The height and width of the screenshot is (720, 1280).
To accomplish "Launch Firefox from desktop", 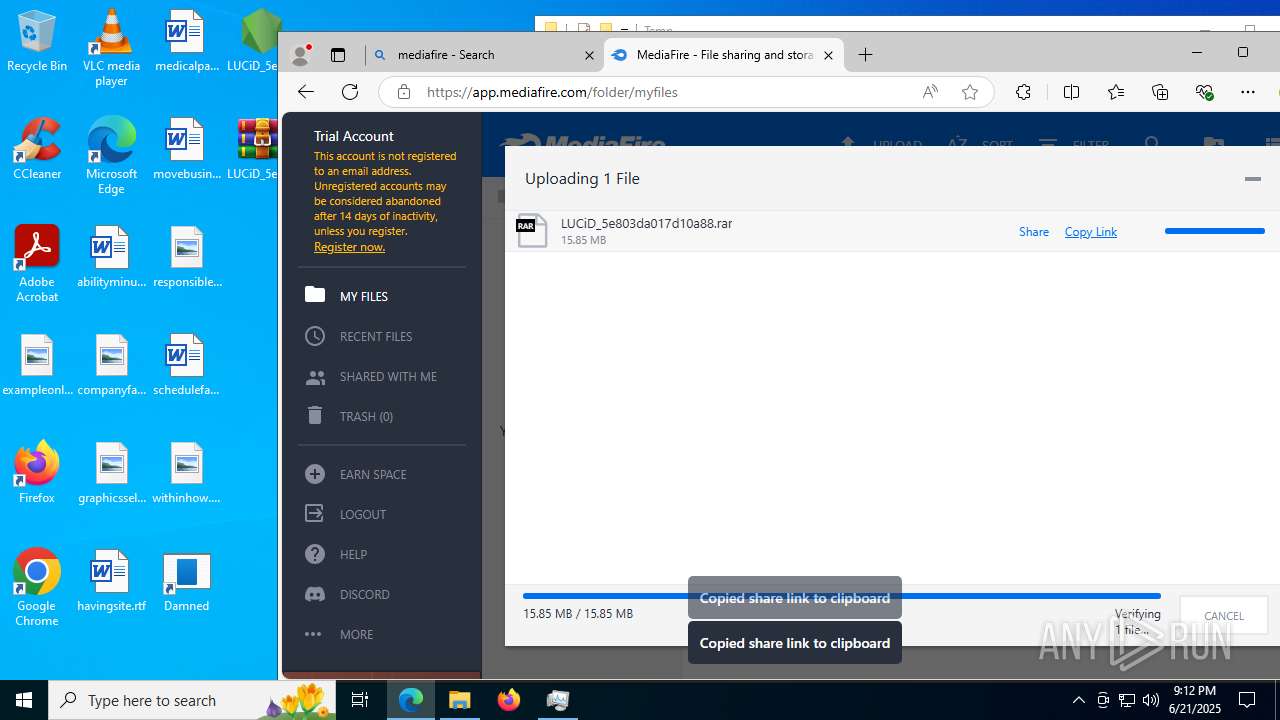I will (37, 472).
